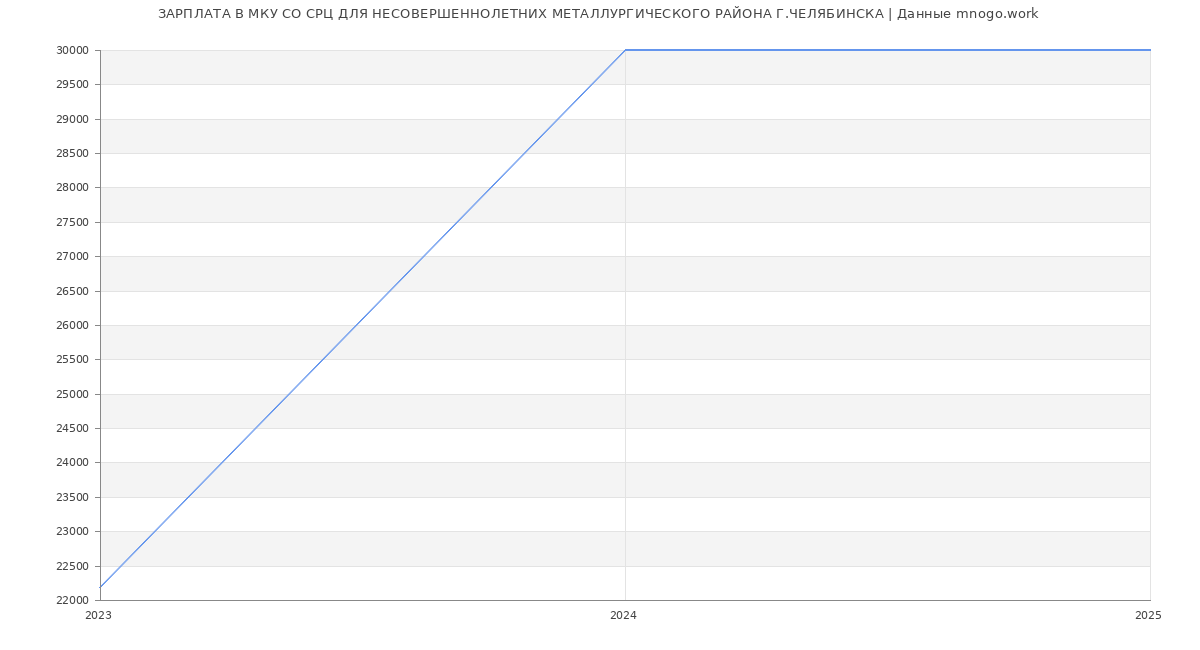Click the 24500 y-axis label
Viewport: 1200px width, 650px height.
coord(72,428)
